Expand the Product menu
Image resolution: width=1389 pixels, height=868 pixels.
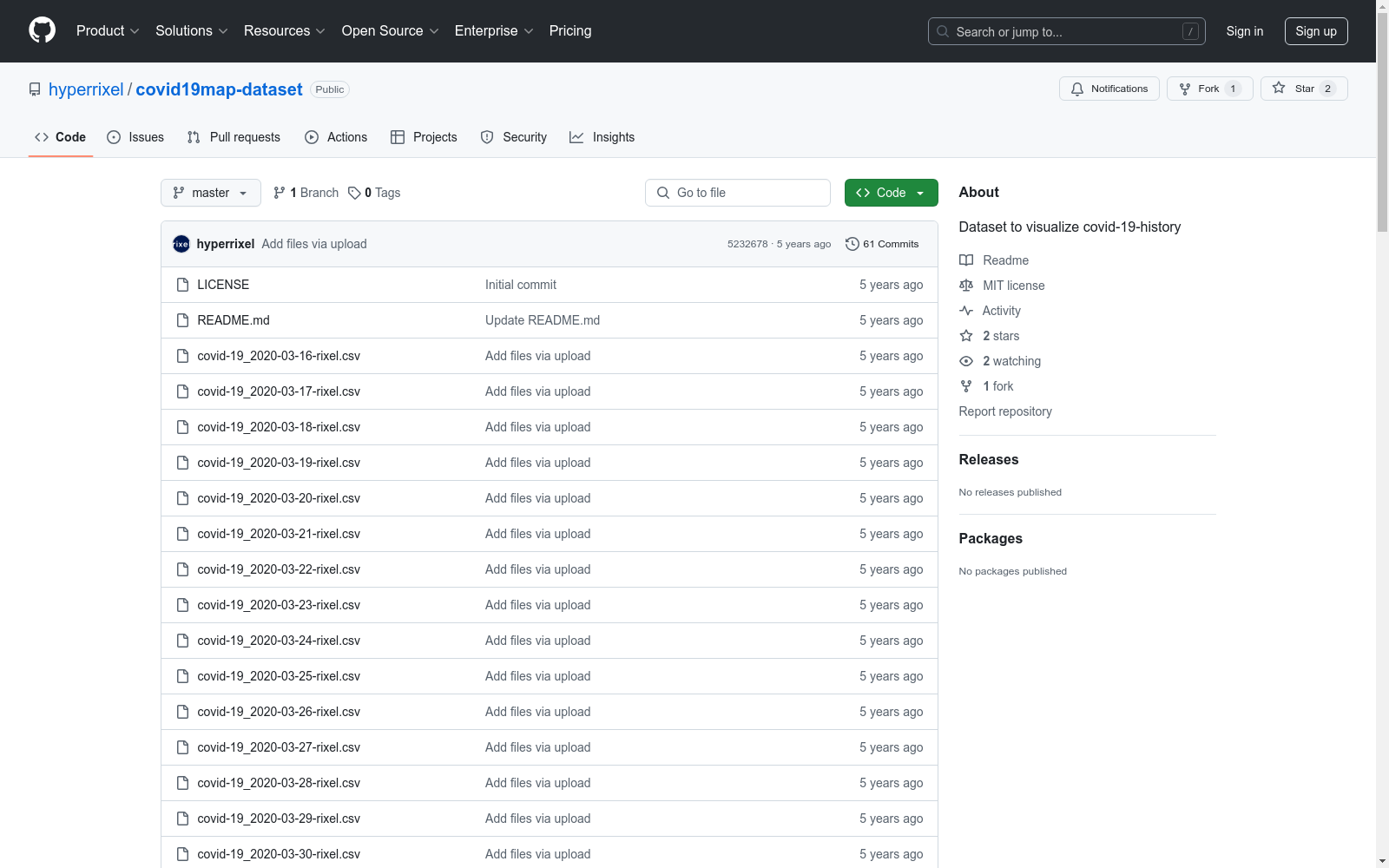click(x=108, y=31)
